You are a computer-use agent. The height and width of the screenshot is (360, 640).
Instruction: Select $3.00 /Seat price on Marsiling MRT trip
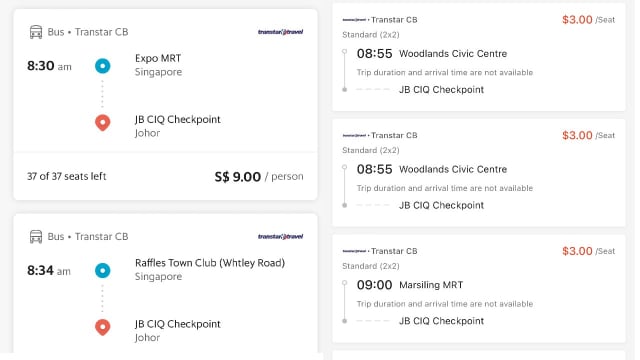[x=588, y=251]
